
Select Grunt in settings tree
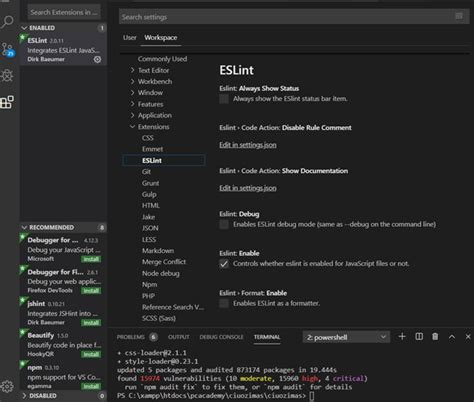tap(150, 183)
